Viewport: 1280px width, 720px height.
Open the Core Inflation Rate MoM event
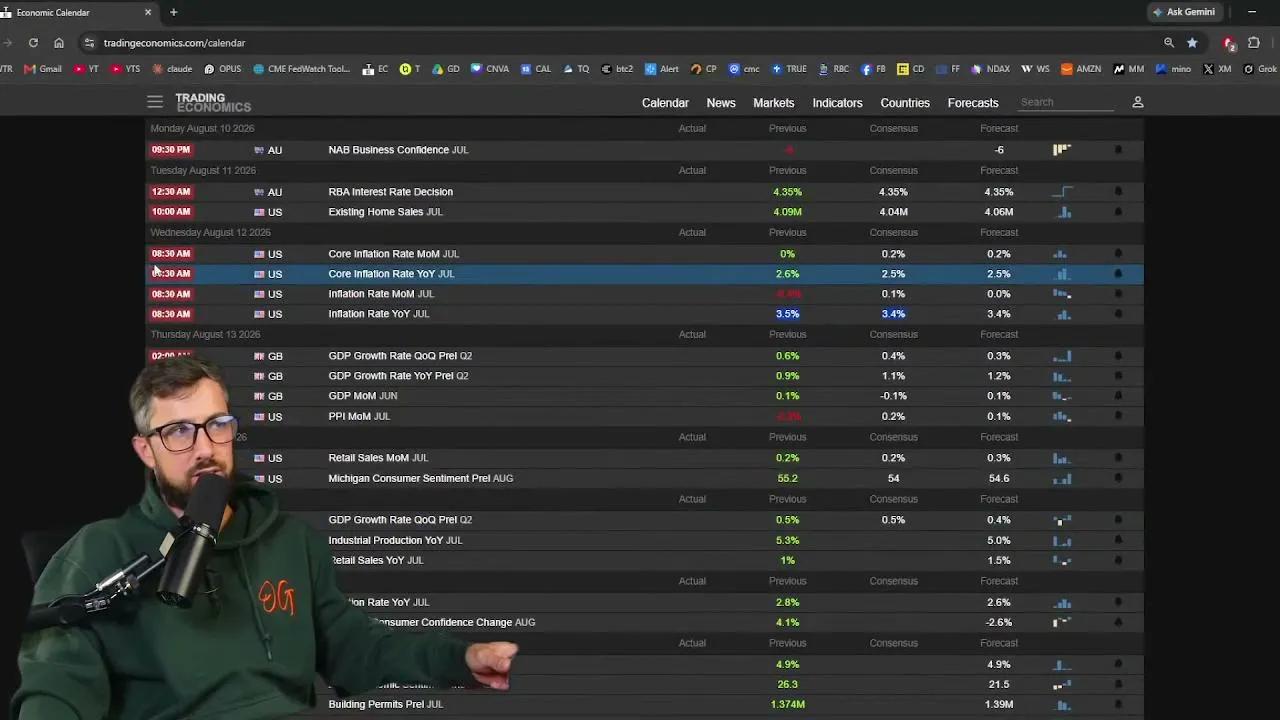pos(394,254)
